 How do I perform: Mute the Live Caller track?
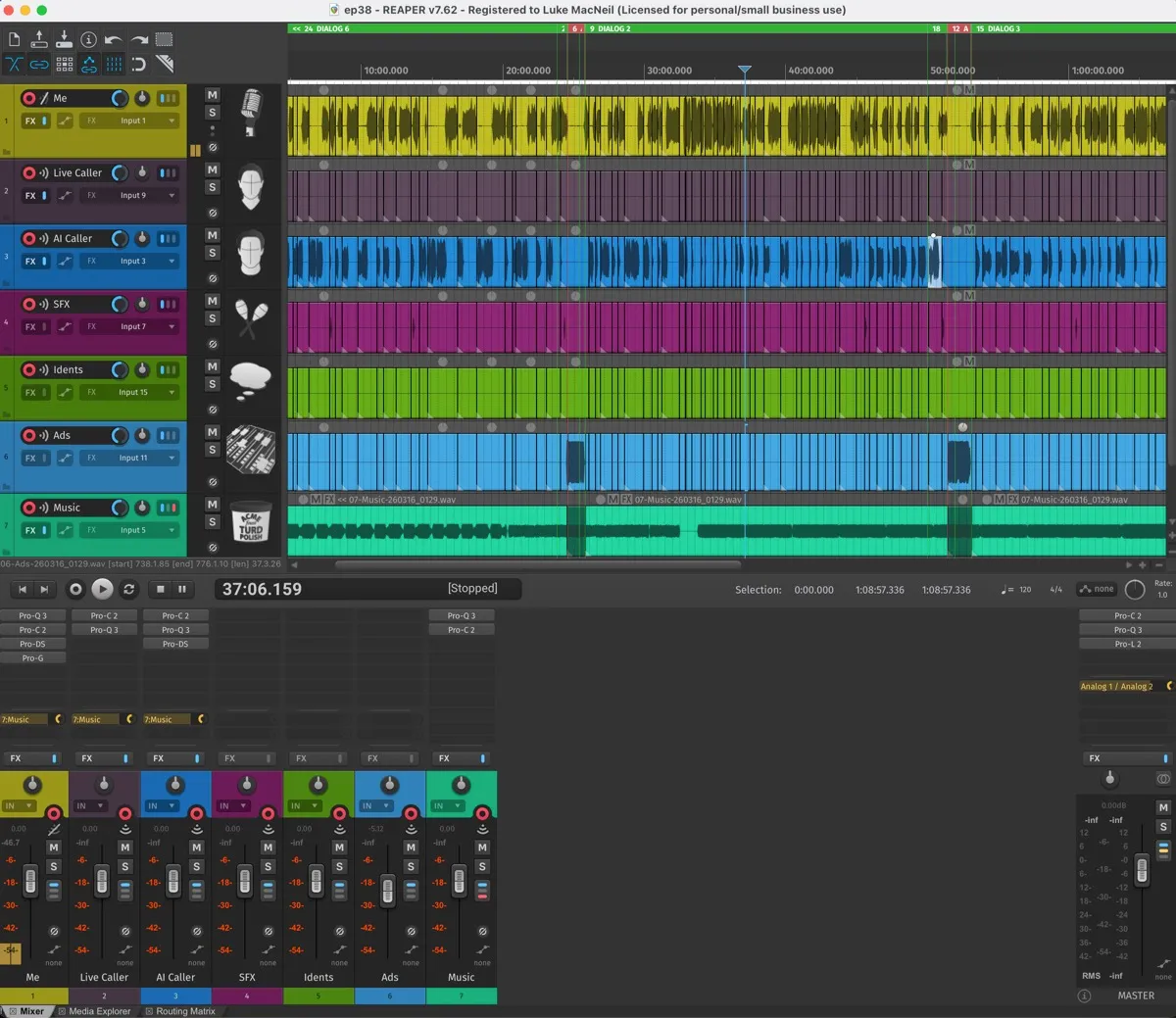pyautogui.click(x=212, y=170)
